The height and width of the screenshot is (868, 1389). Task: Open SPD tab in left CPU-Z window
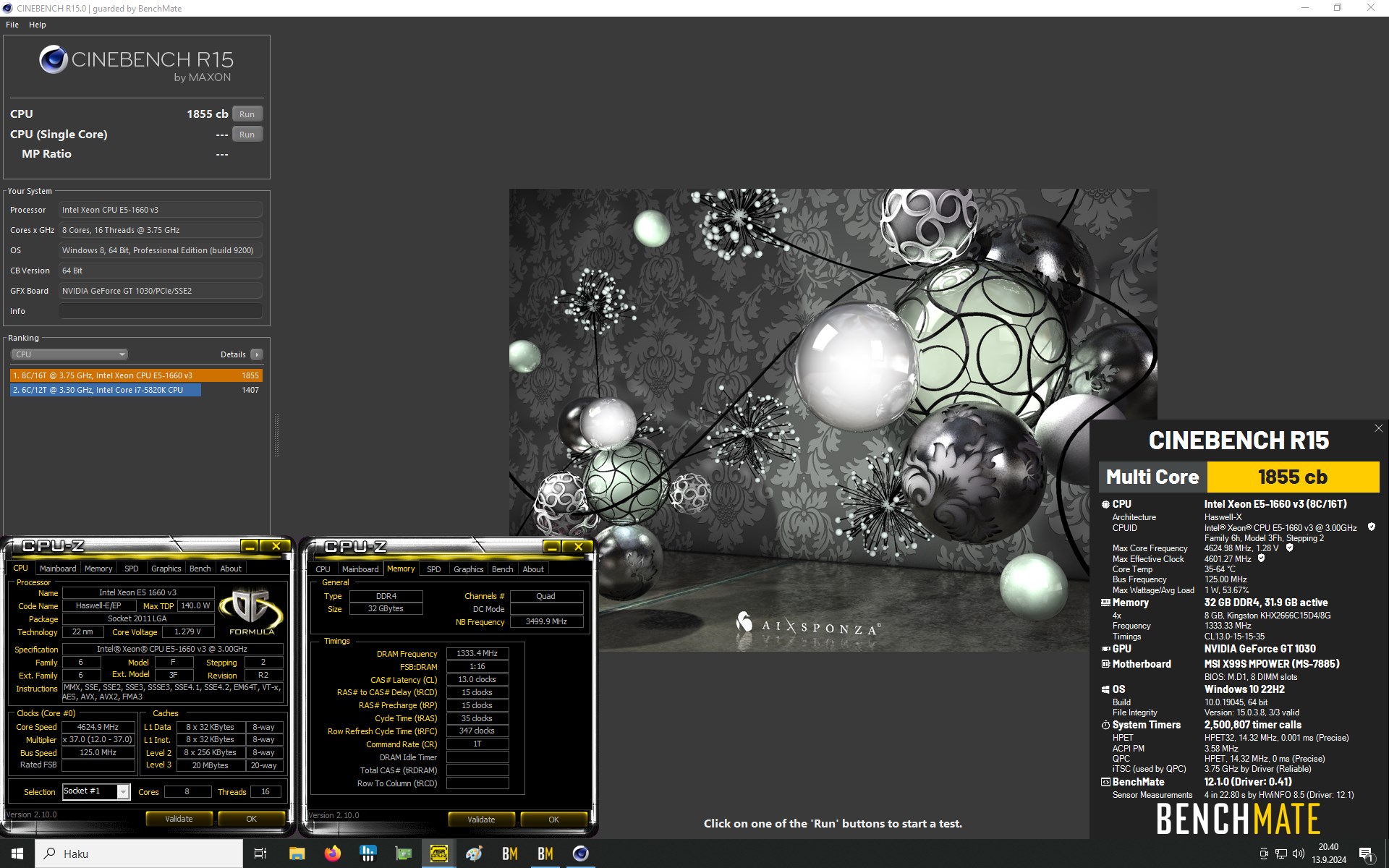131,569
